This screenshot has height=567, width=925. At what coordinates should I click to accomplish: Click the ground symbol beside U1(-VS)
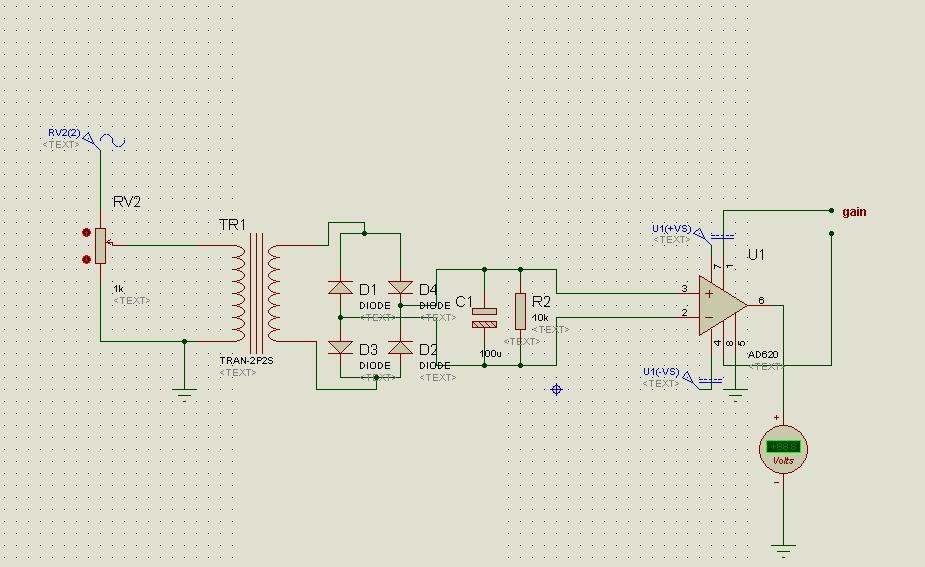point(735,395)
